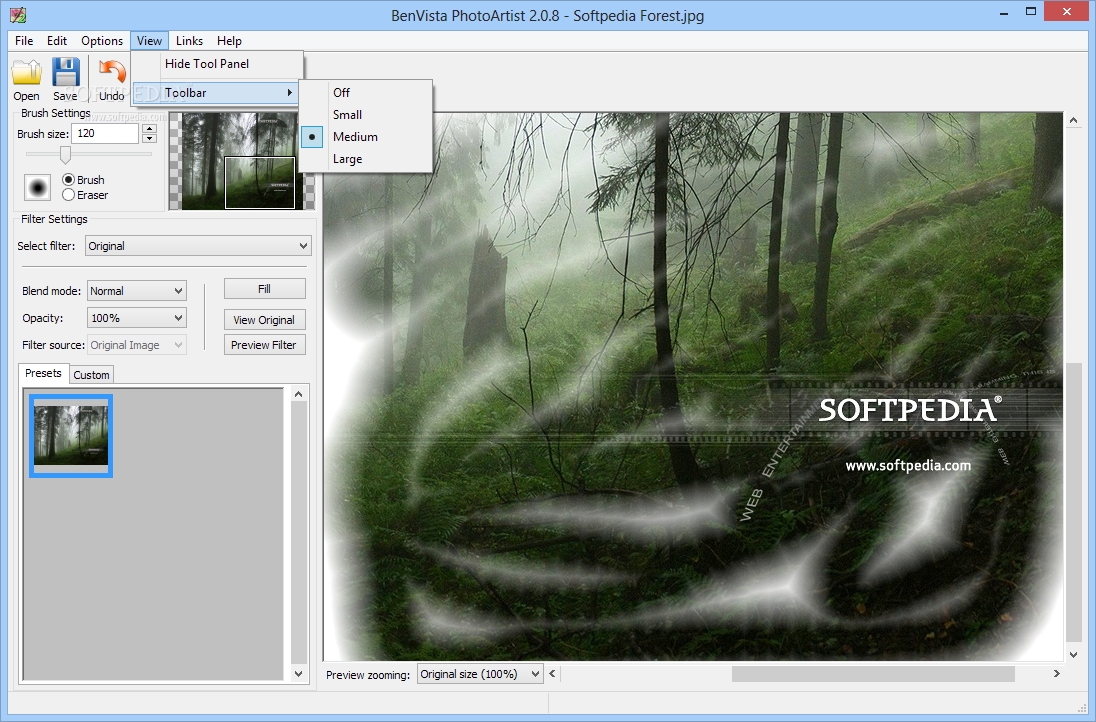Image resolution: width=1096 pixels, height=722 pixels.
Task: Open the Preview zooming dropdown
Action: 480,674
